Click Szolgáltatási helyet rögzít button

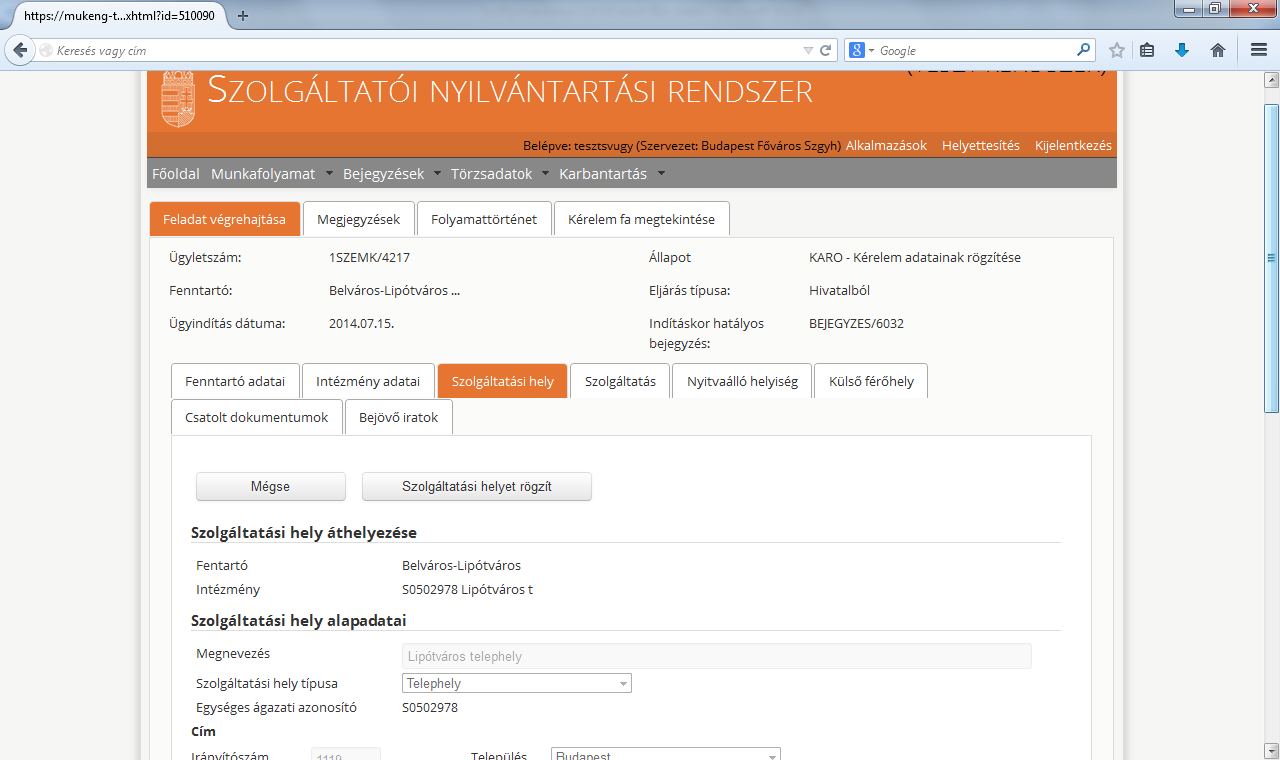point(477,486)
